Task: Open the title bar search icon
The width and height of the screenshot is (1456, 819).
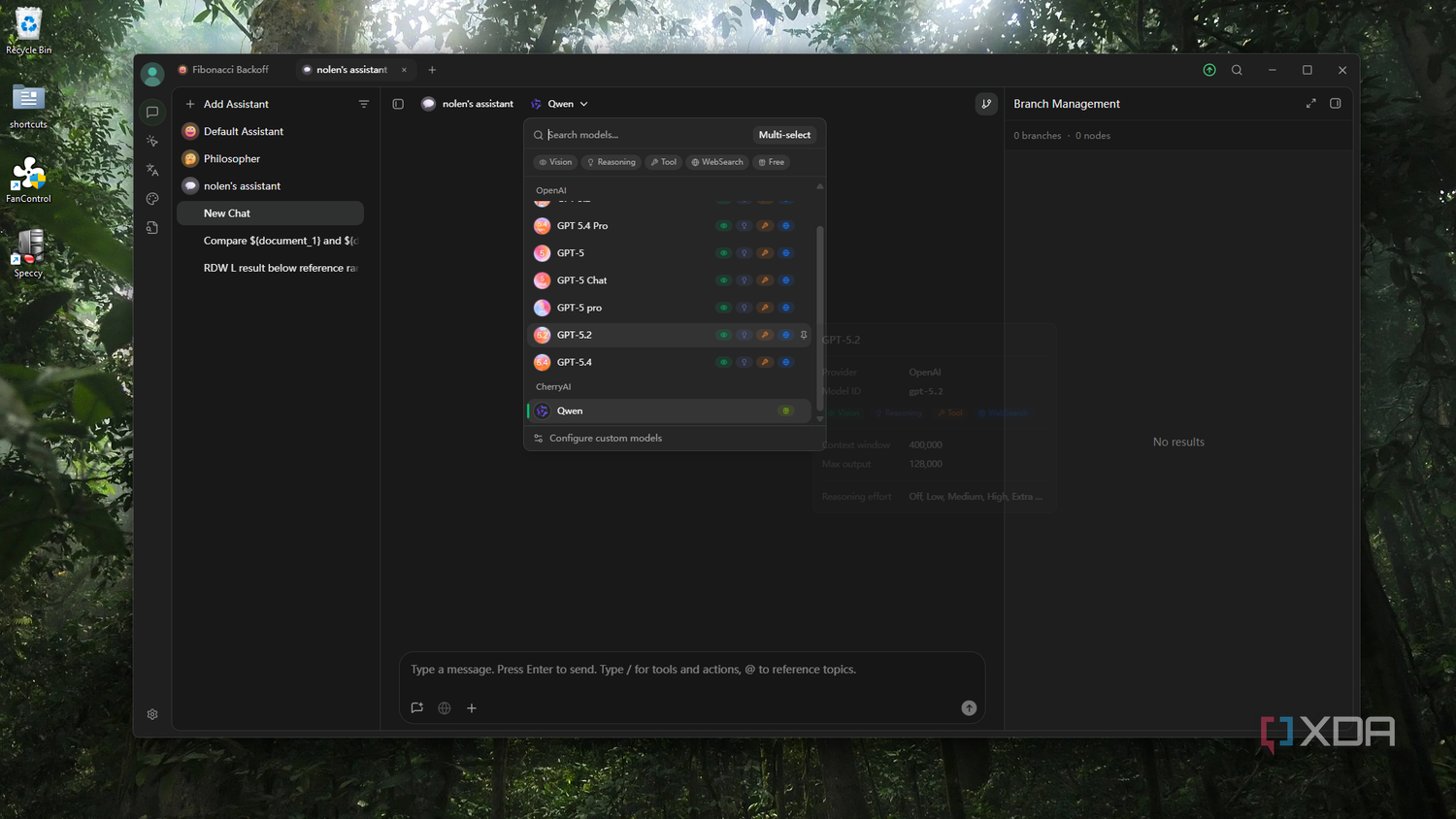Action: coord(1237,70)
